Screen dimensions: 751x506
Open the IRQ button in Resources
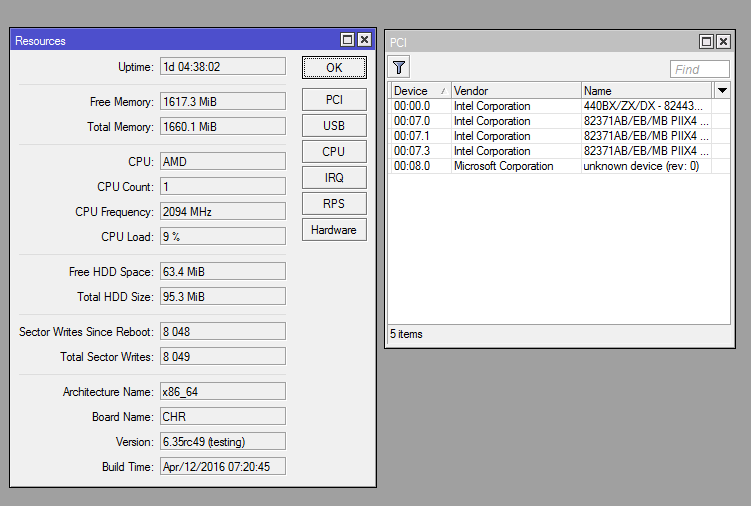[x=334, y=178]
